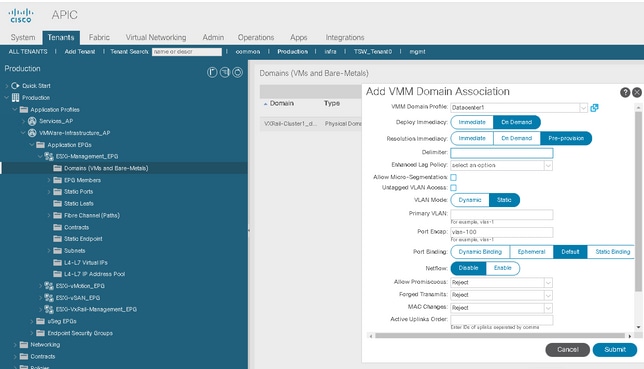The width and height of the screenshot is (644, 369).
Task: Open the Integrations tab
Action: [345, 37]
